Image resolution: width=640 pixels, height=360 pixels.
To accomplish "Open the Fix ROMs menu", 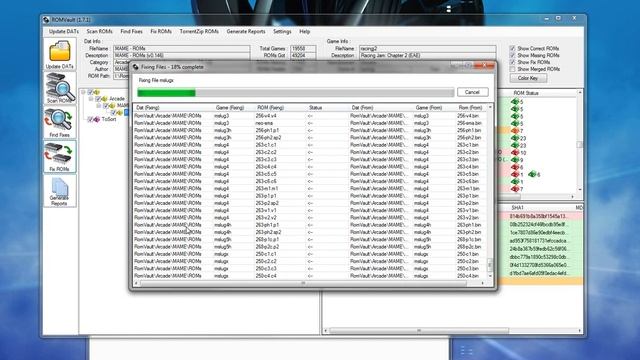I will (161, 31).
